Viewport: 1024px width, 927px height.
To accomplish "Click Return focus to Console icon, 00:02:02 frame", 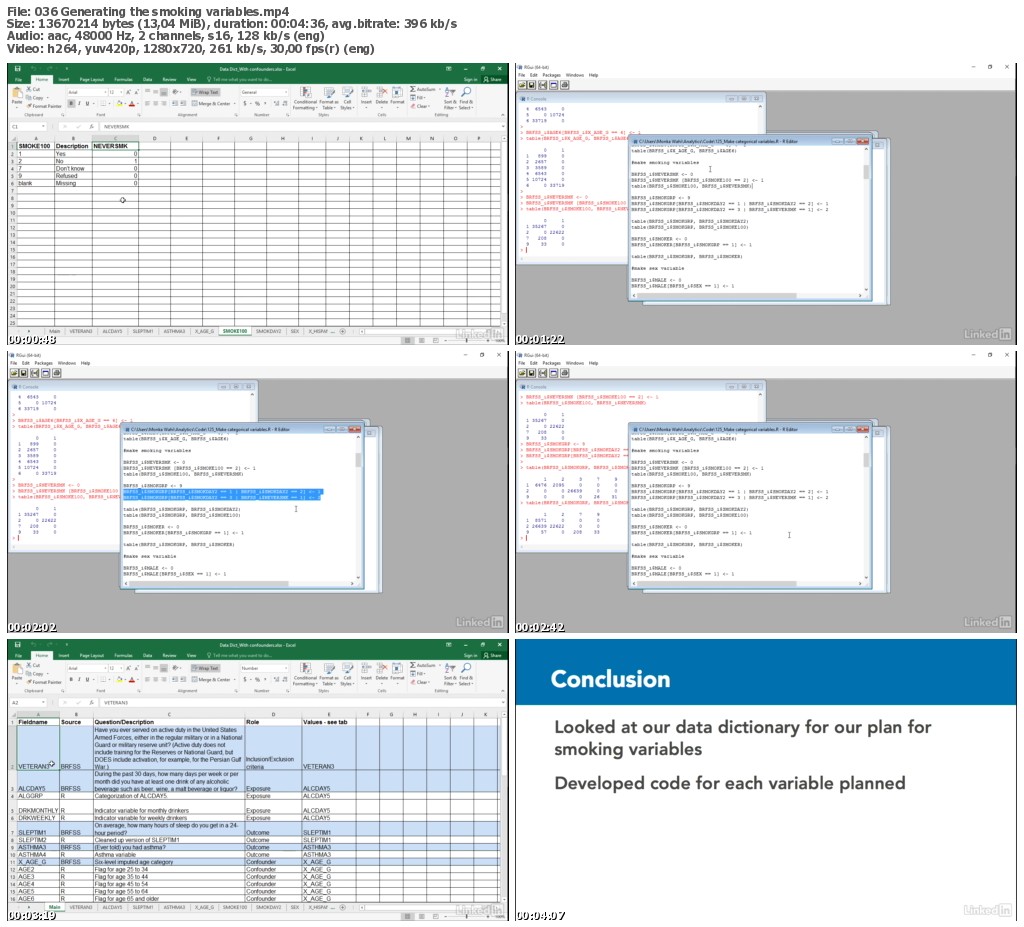I will [46, 373].
